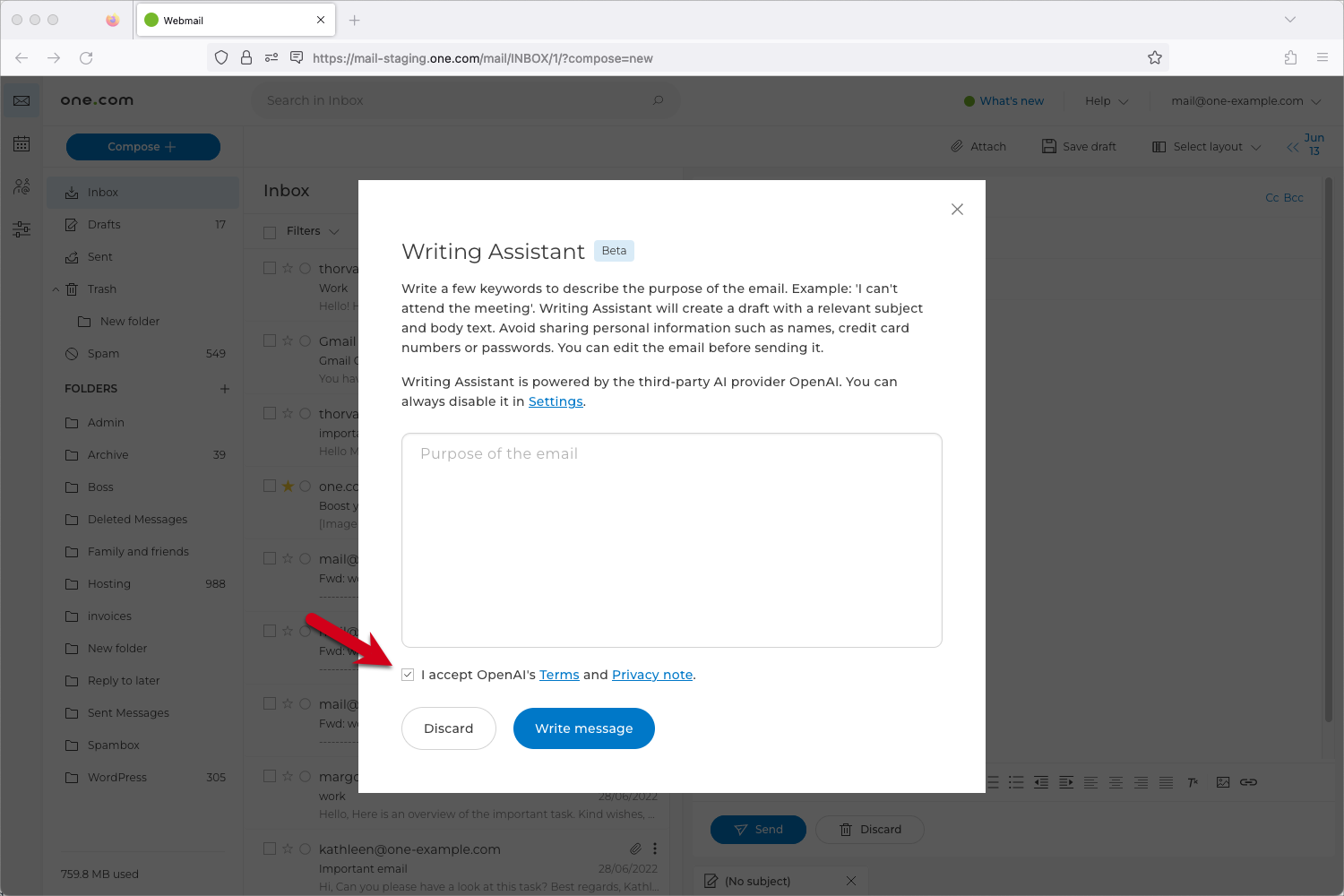Justify text alignment icon
The height and width of the screenshot is (896, 1344).
[x=1166, y=782]
